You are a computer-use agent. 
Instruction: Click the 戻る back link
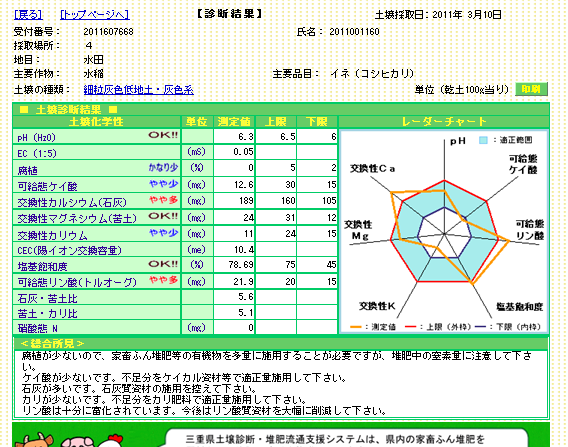[x=28, y=14]
